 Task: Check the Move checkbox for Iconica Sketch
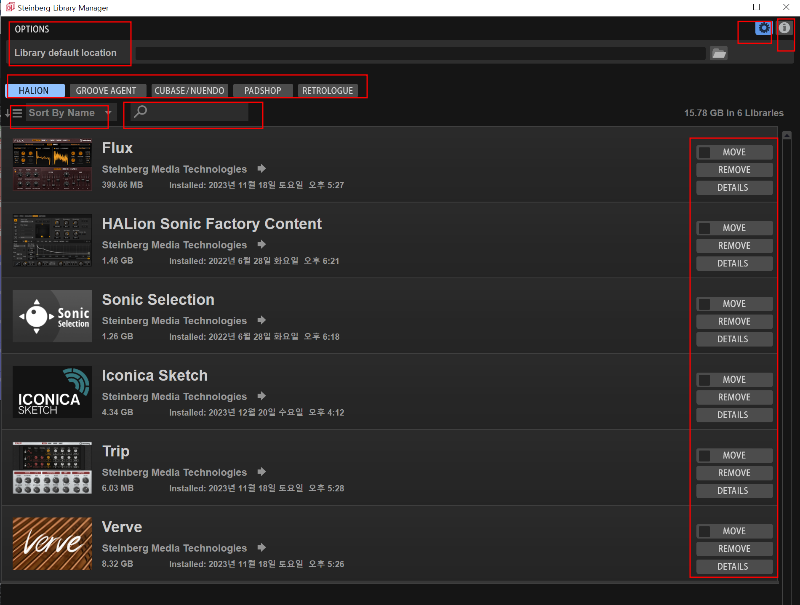[705, 380]
